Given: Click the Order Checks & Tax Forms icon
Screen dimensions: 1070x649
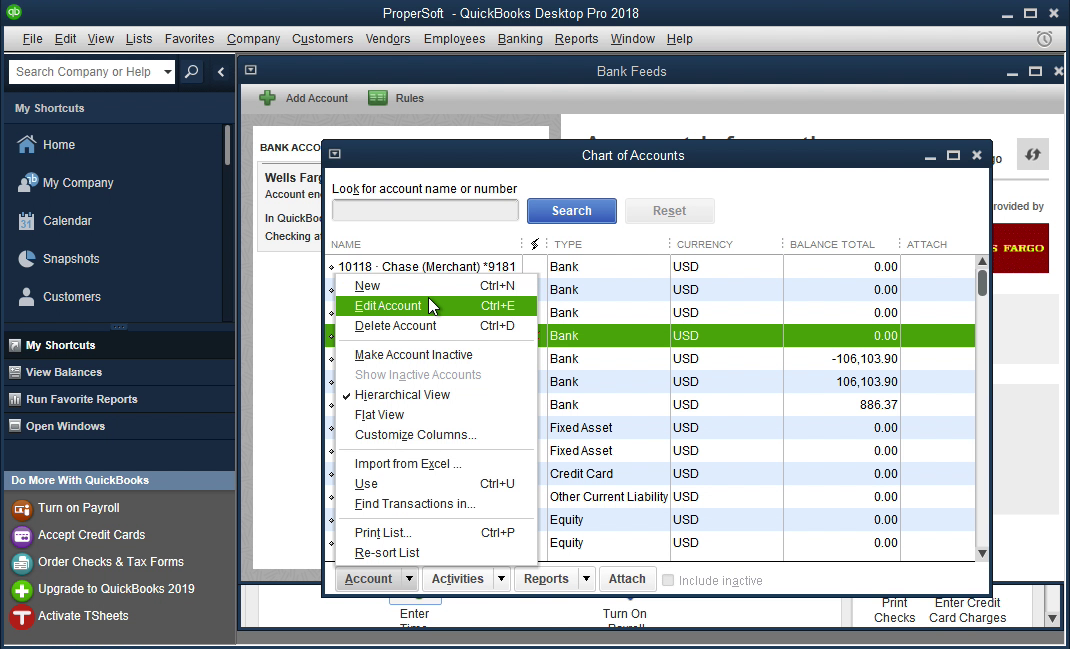Looking at the screenshot, I should click(22, 563).
